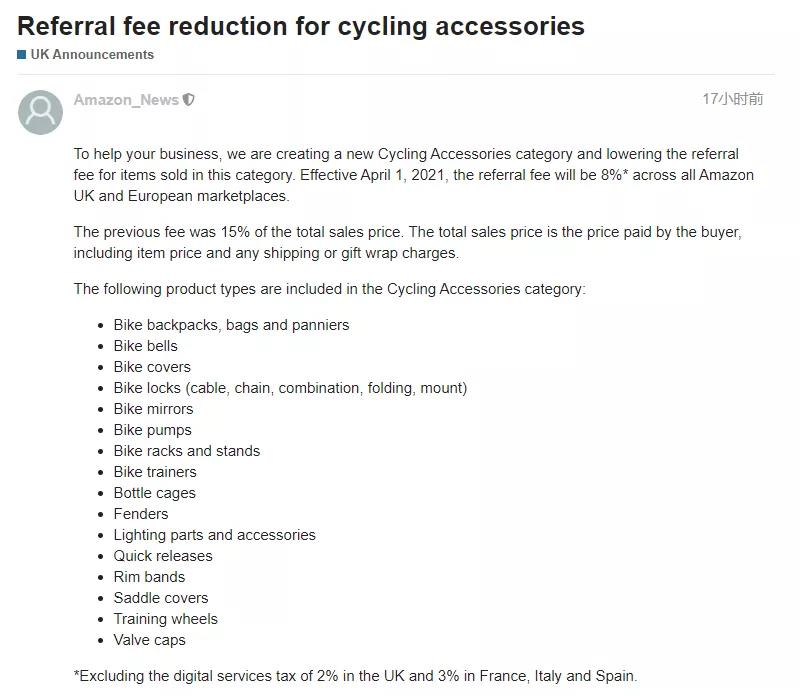The height and width of the screenshot is (696, 800).
Task: Click the digital services tax footnote text
Action: pyautogui.click(x=356, y=676)
